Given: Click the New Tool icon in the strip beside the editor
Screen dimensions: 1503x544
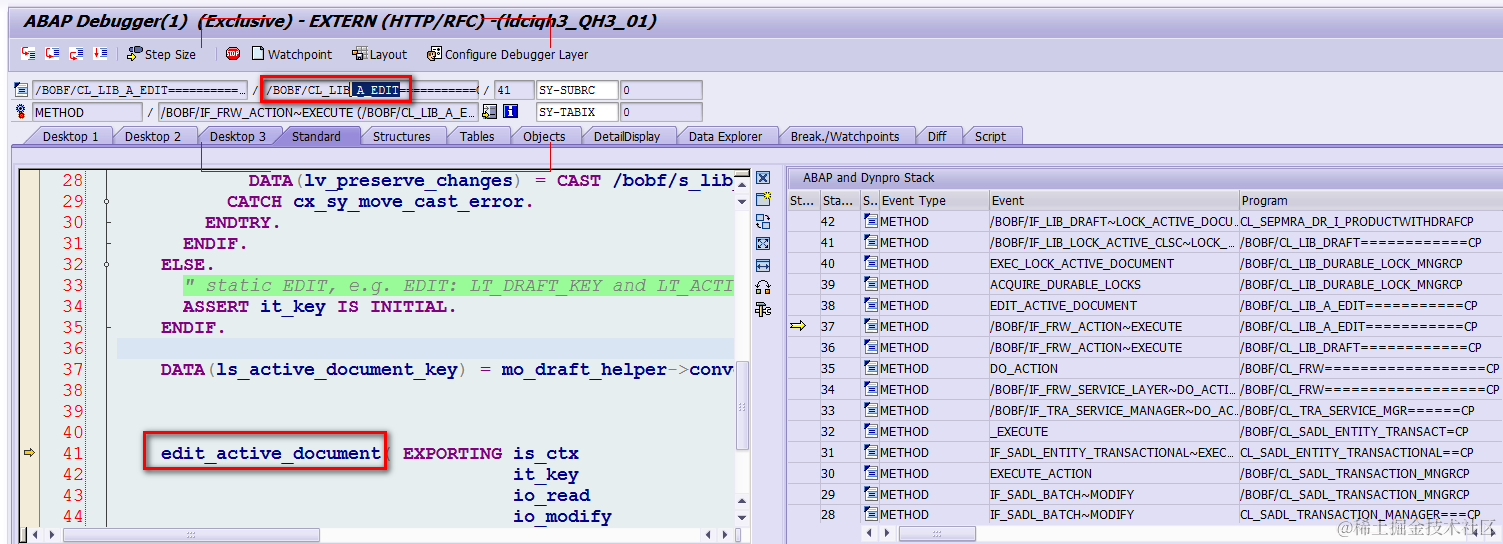Looking at the screenshot, I should point(763,200).
